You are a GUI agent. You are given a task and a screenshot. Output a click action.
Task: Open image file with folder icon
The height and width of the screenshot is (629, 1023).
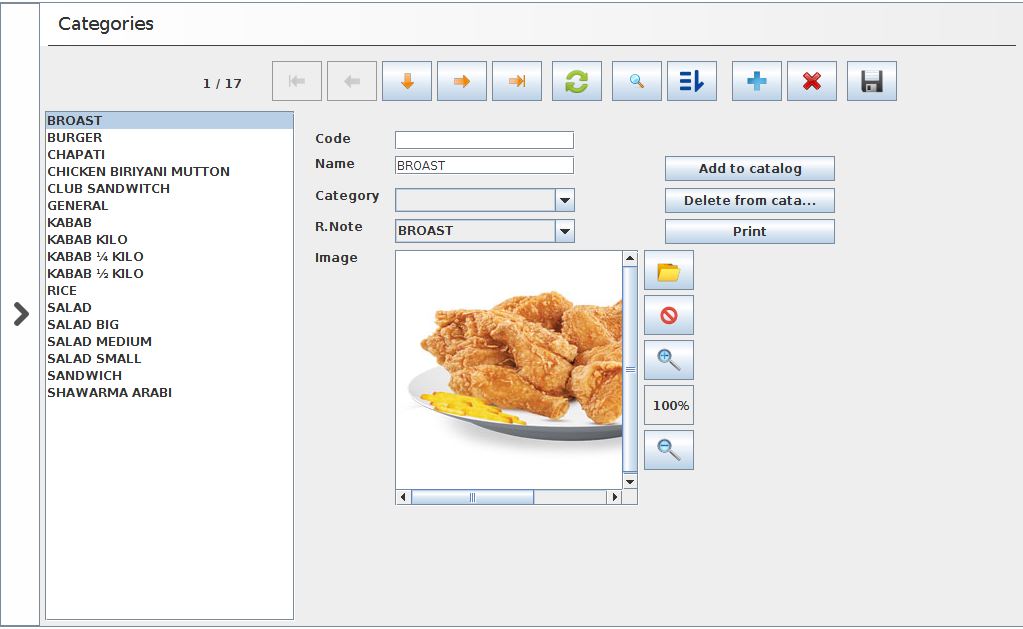[669, 271]
